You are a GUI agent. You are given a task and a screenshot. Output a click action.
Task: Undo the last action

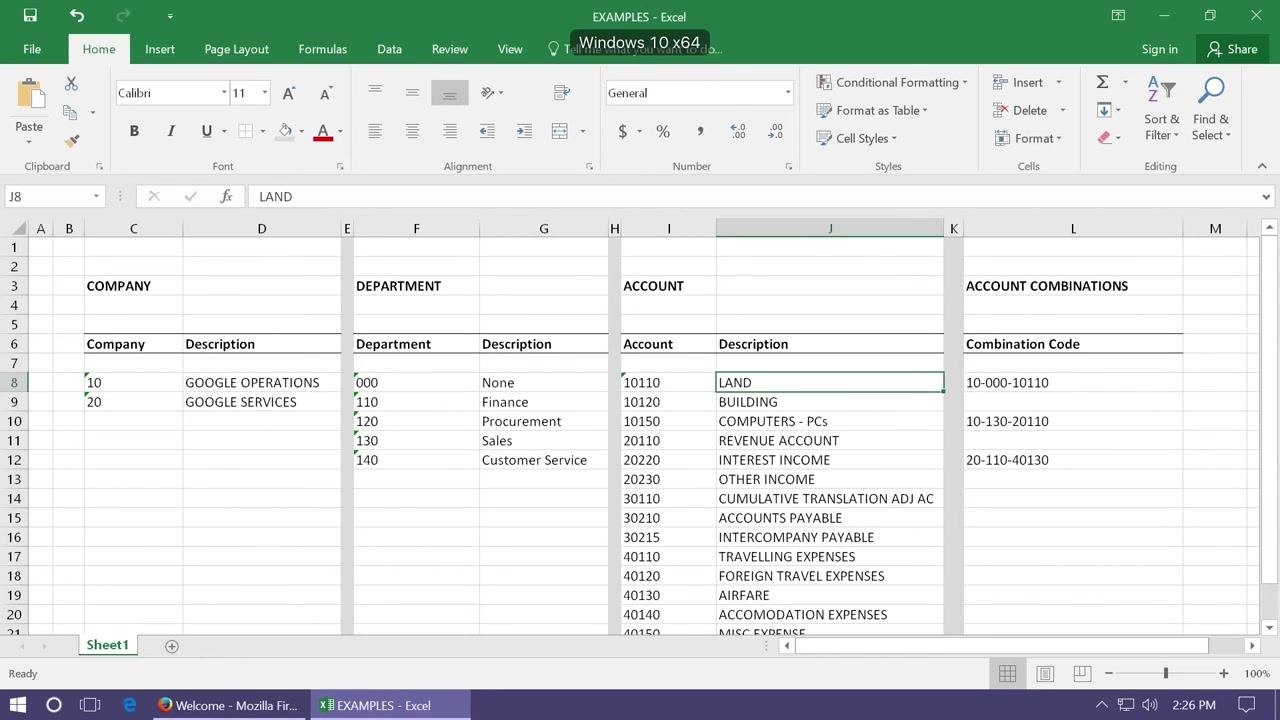pyautogui.click(x=77, y=16)
